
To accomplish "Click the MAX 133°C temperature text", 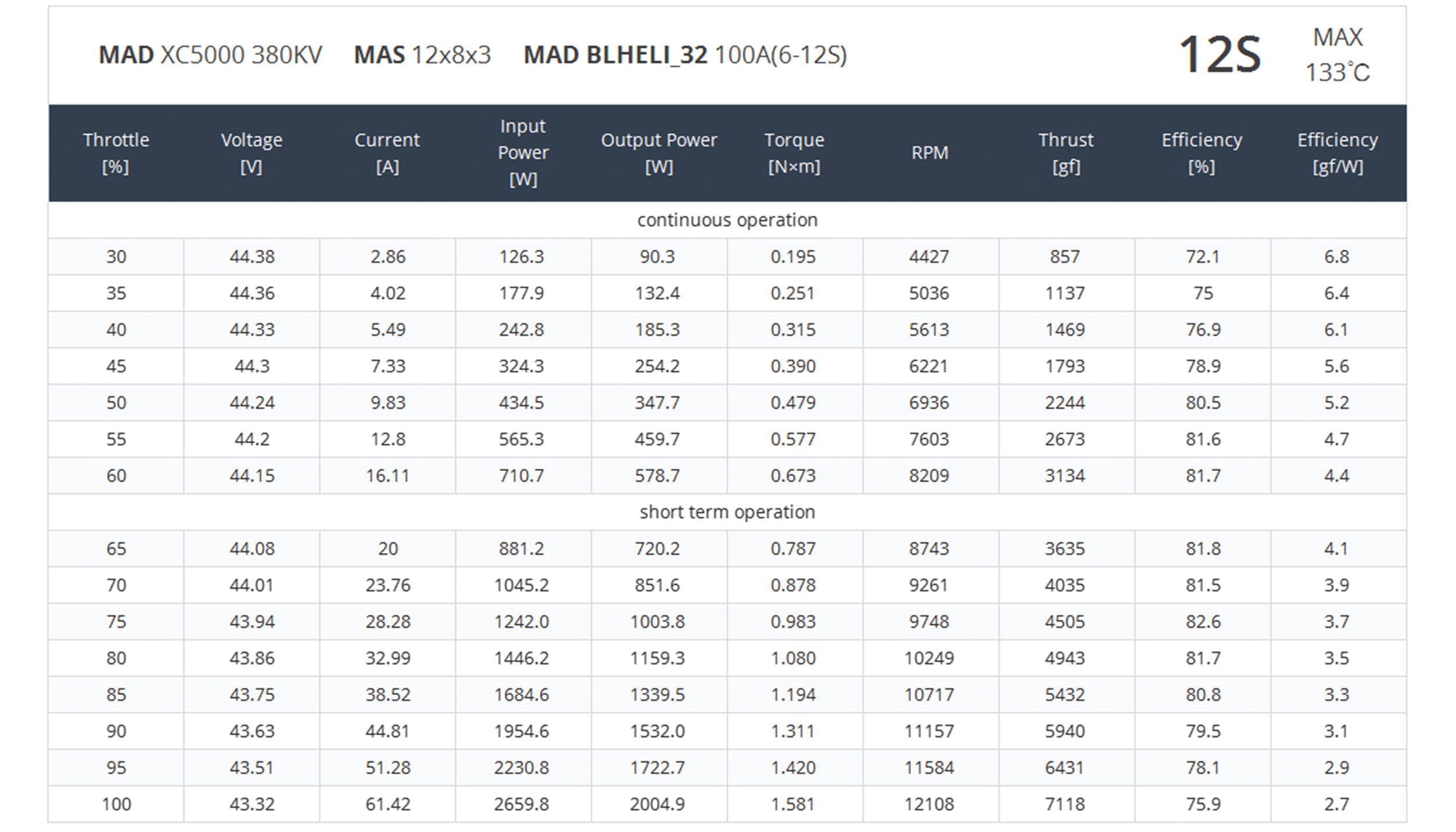I will click(1338, 55).
